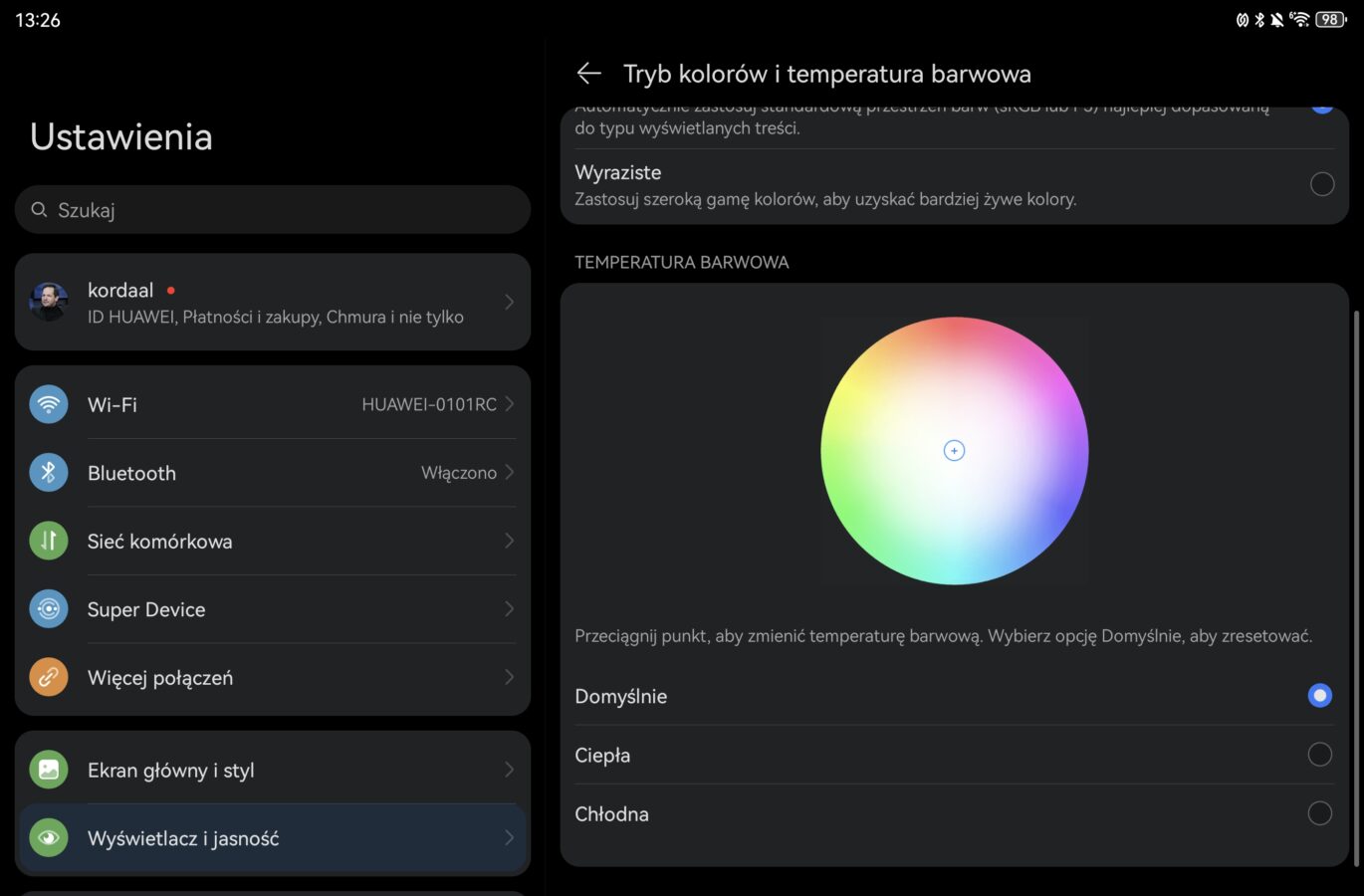
Task: Enable the Wyraziste color mode
Action: pos(1321,184)
